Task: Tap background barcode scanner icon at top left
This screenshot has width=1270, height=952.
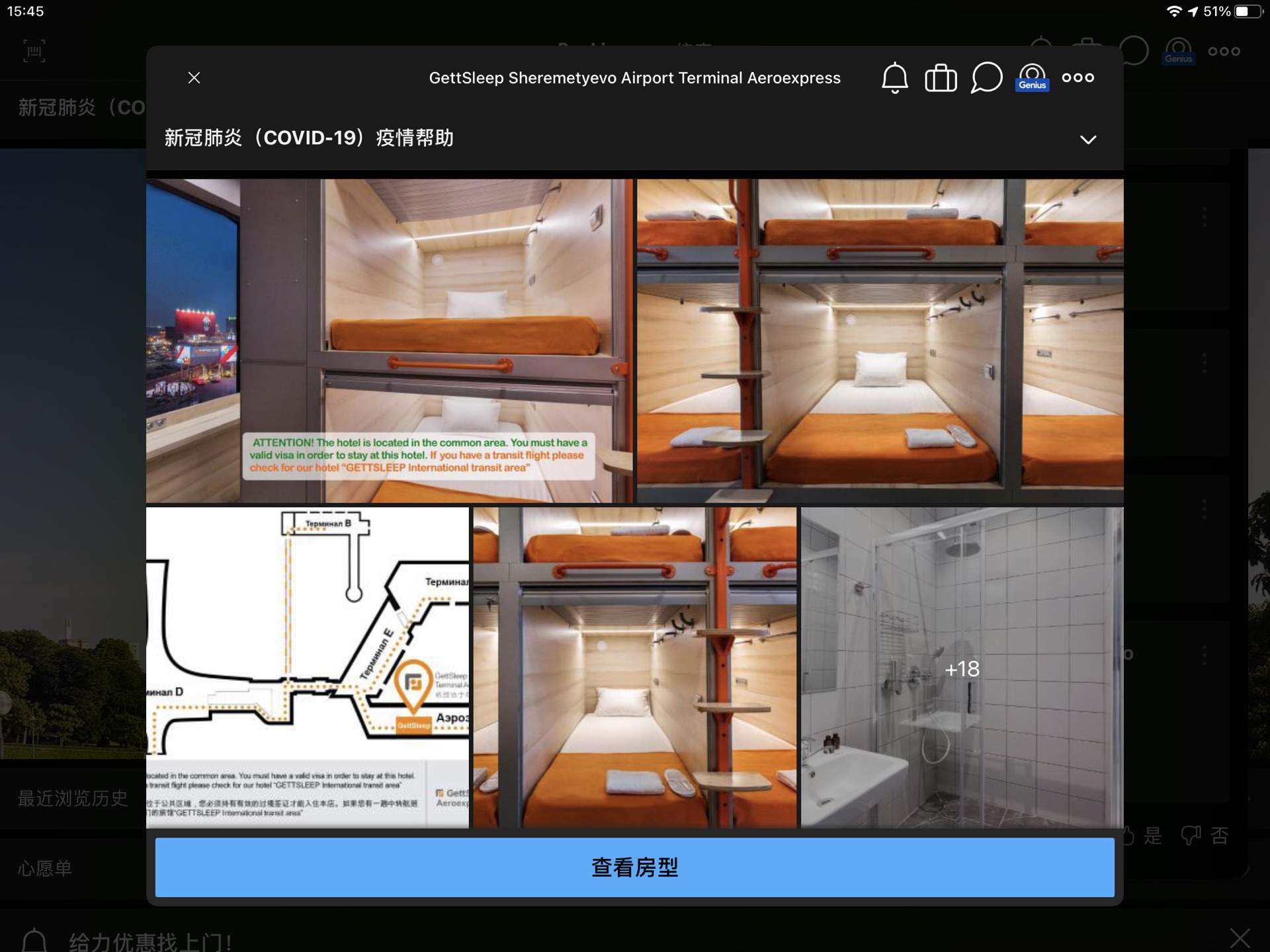Action: point(34,51)
